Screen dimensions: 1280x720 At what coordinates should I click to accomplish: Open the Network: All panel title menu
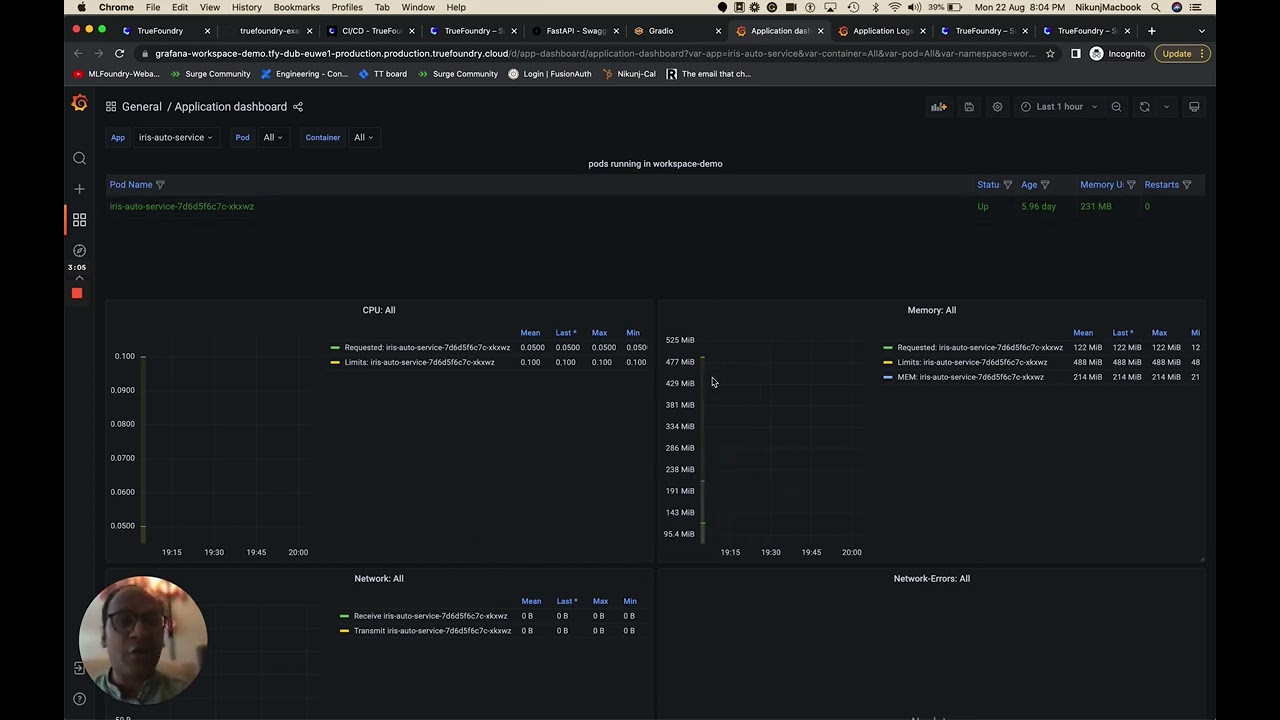(x=379, y=578)
